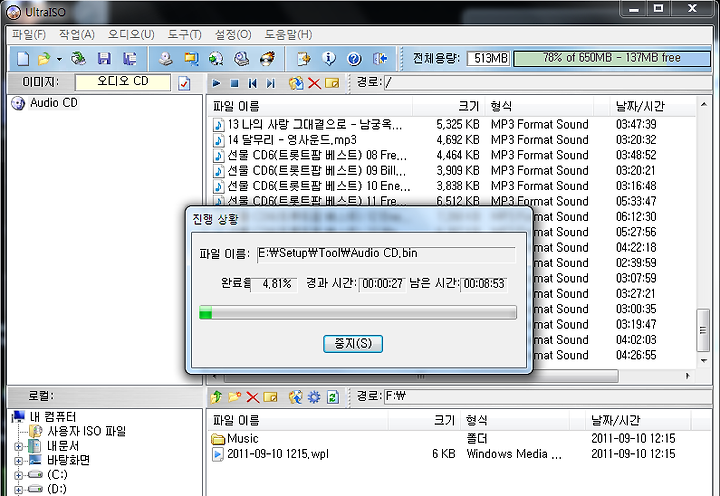Image resolution: width=720 pixels, height=496 pixels.
Task: Click the Open file folder icon
Action: tap(44, 59)
